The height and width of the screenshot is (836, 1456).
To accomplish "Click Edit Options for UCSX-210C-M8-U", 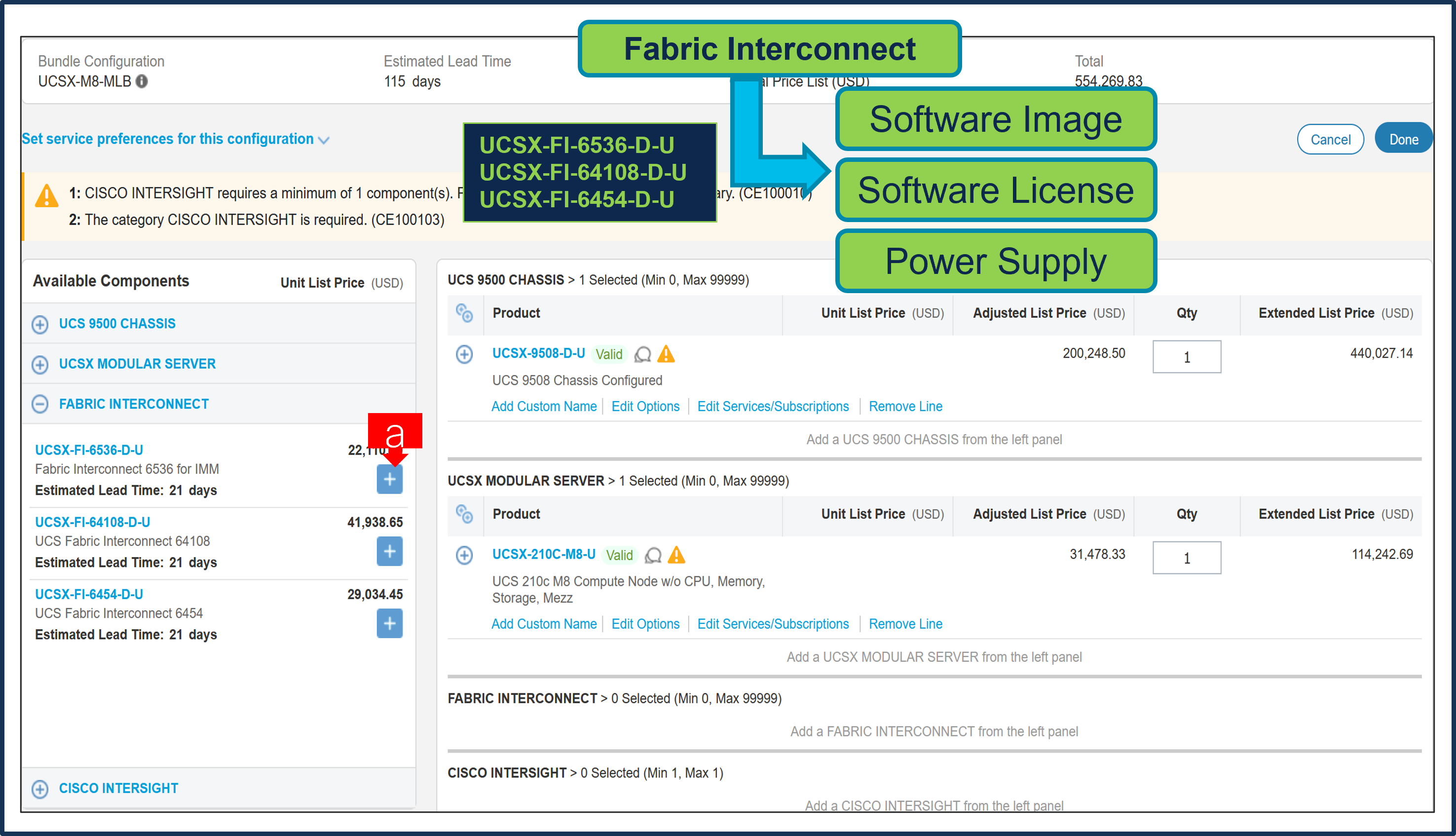I will (x=645, y=624).
